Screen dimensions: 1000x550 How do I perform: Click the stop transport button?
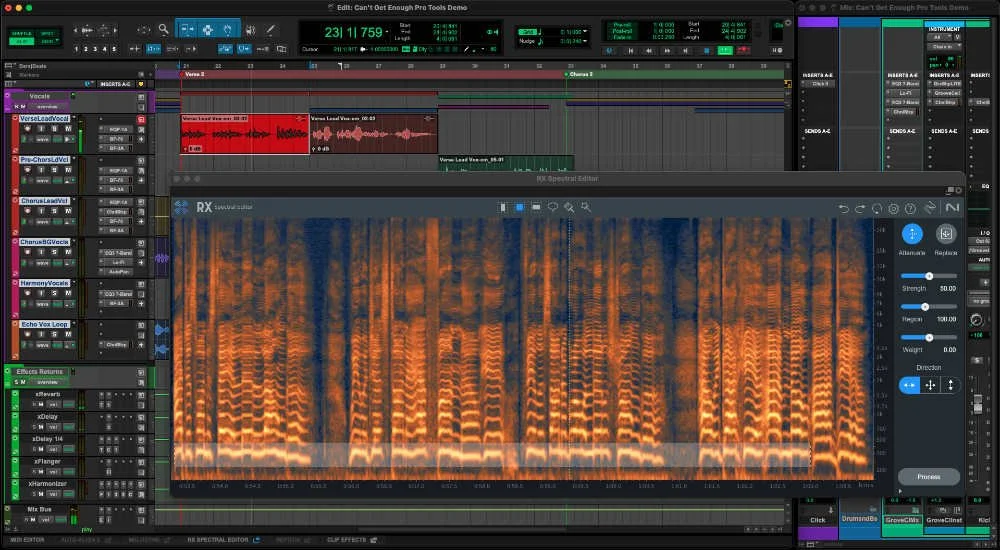point(706,50)
